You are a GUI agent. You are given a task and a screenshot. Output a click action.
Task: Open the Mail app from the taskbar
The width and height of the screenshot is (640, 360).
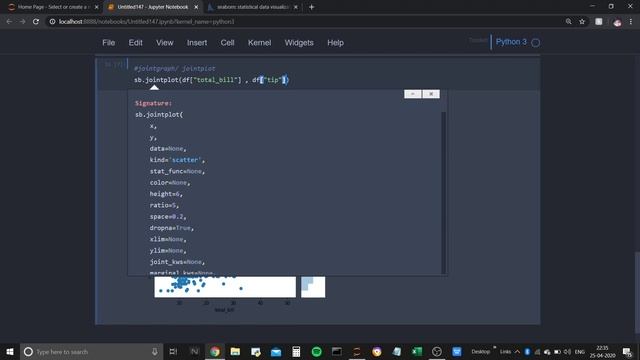(276, 351)
